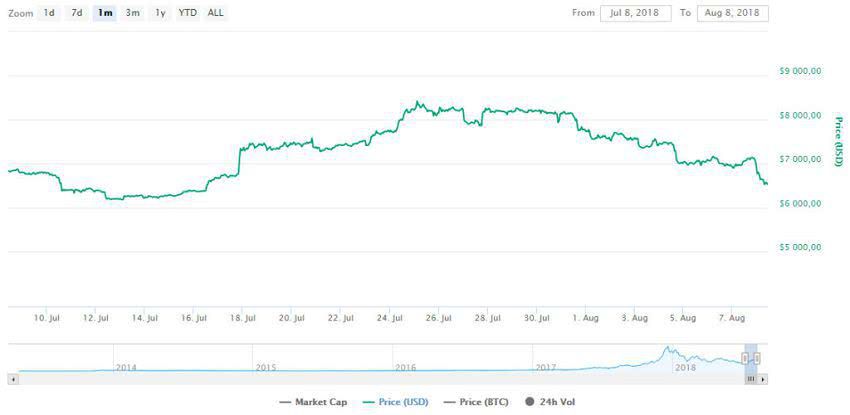Click the navigator scrollbar thumb grip
Screen dimensions: 850x415
point(751,380)
